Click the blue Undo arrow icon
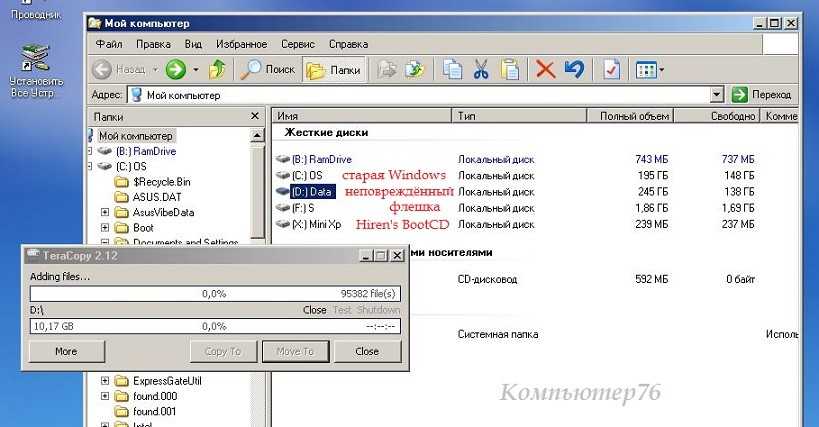 pyautogui.click(x=575, y=69)
